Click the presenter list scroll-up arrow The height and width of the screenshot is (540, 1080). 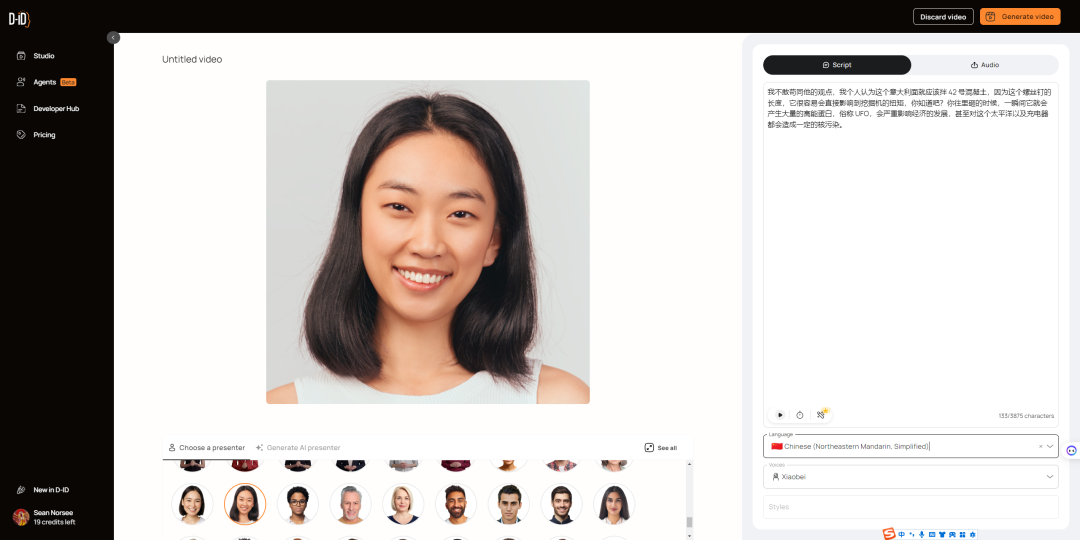pos(689,464)
